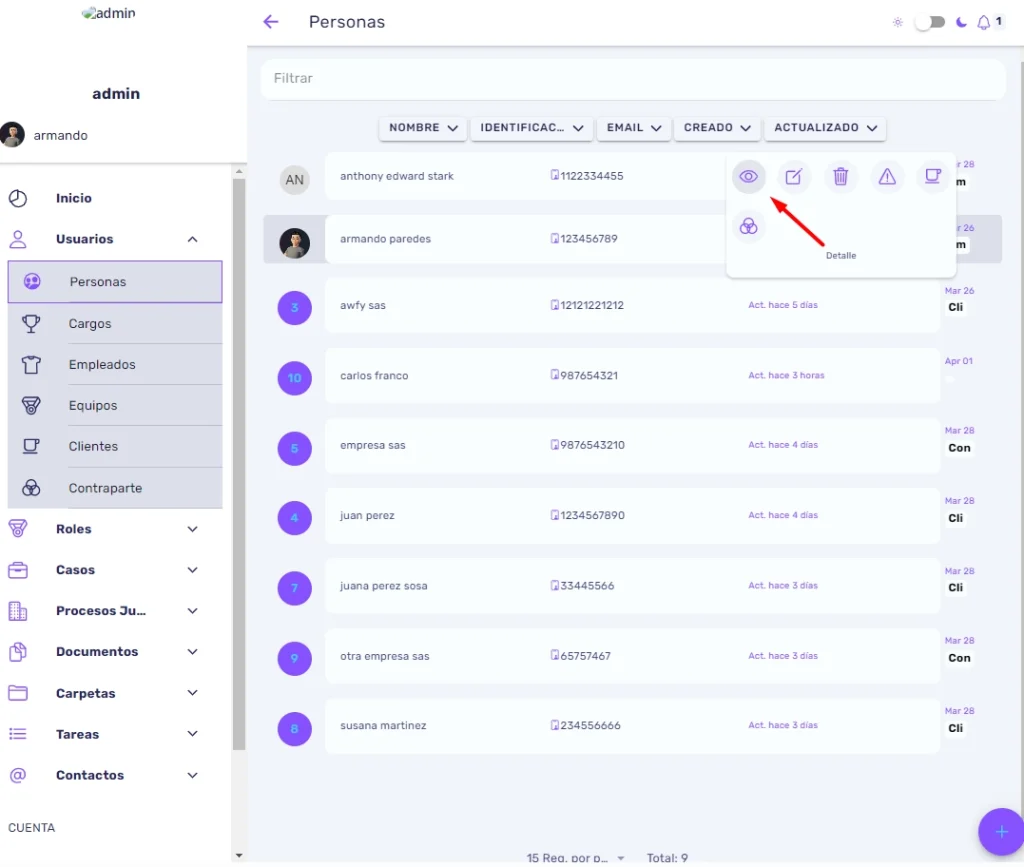This screenshot has width=1024, height=867.
Task: Expand the Carpetas section
Action: coord(192,693)
